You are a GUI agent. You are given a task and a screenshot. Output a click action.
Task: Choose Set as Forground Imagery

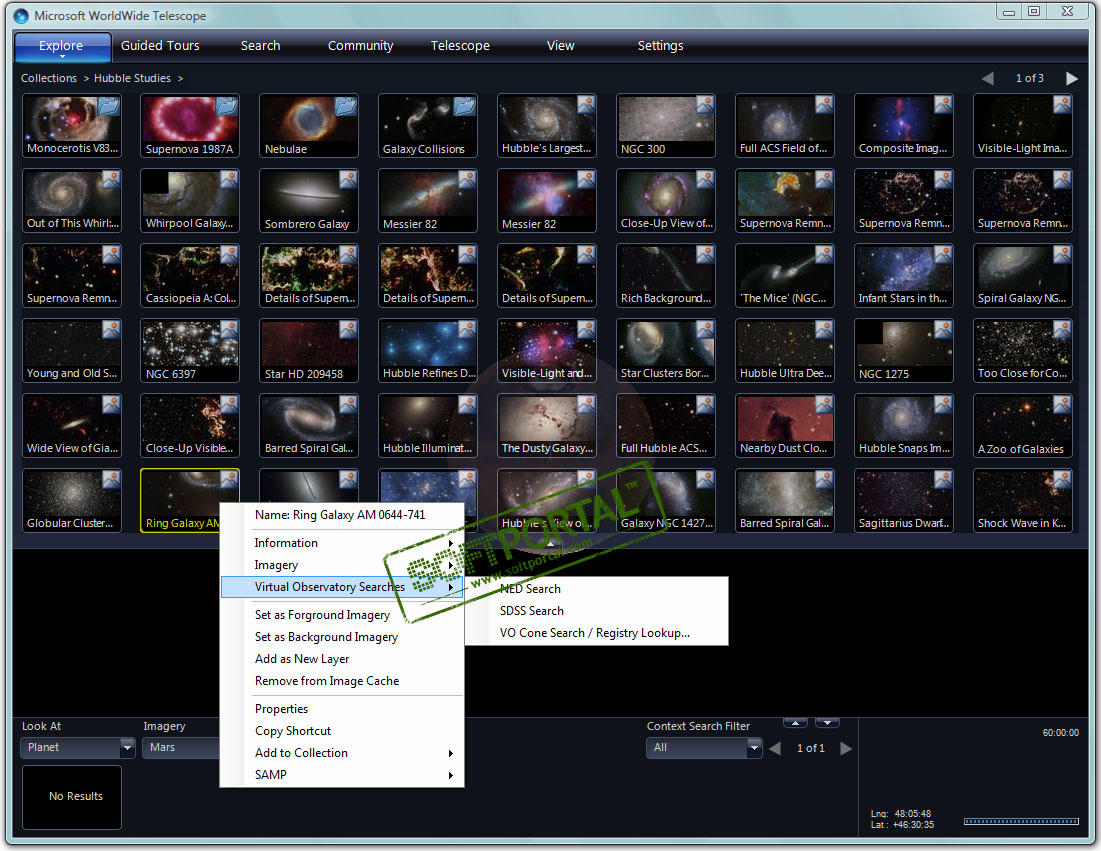pos(342,615)
